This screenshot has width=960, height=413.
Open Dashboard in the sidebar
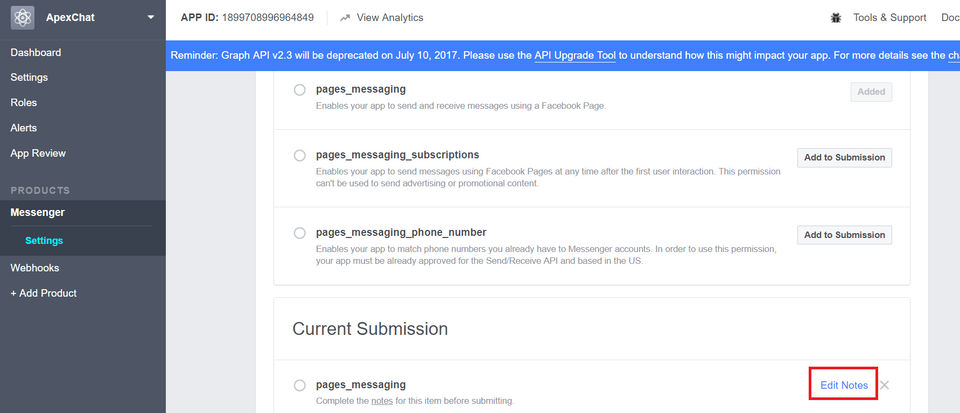(x=36, y=52)
